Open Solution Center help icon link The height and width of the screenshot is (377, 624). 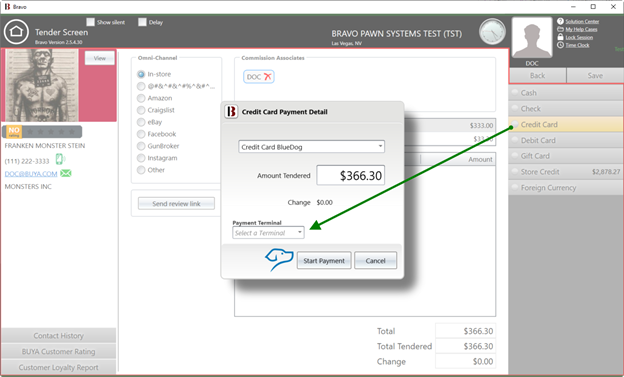tap(560, 21)
